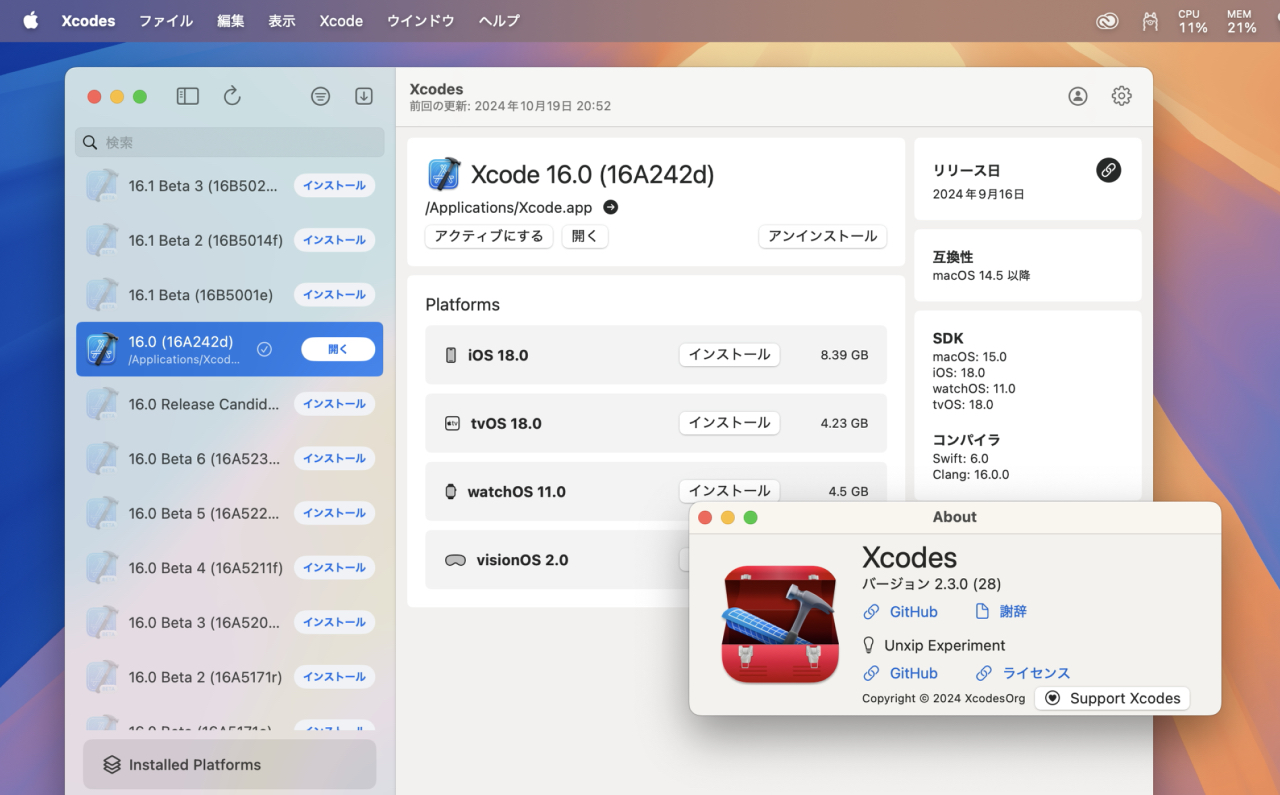
Task: Install 16.0 Beta 4 (16A5211f)
Action: pyautogui.click(x=334, y=567)
